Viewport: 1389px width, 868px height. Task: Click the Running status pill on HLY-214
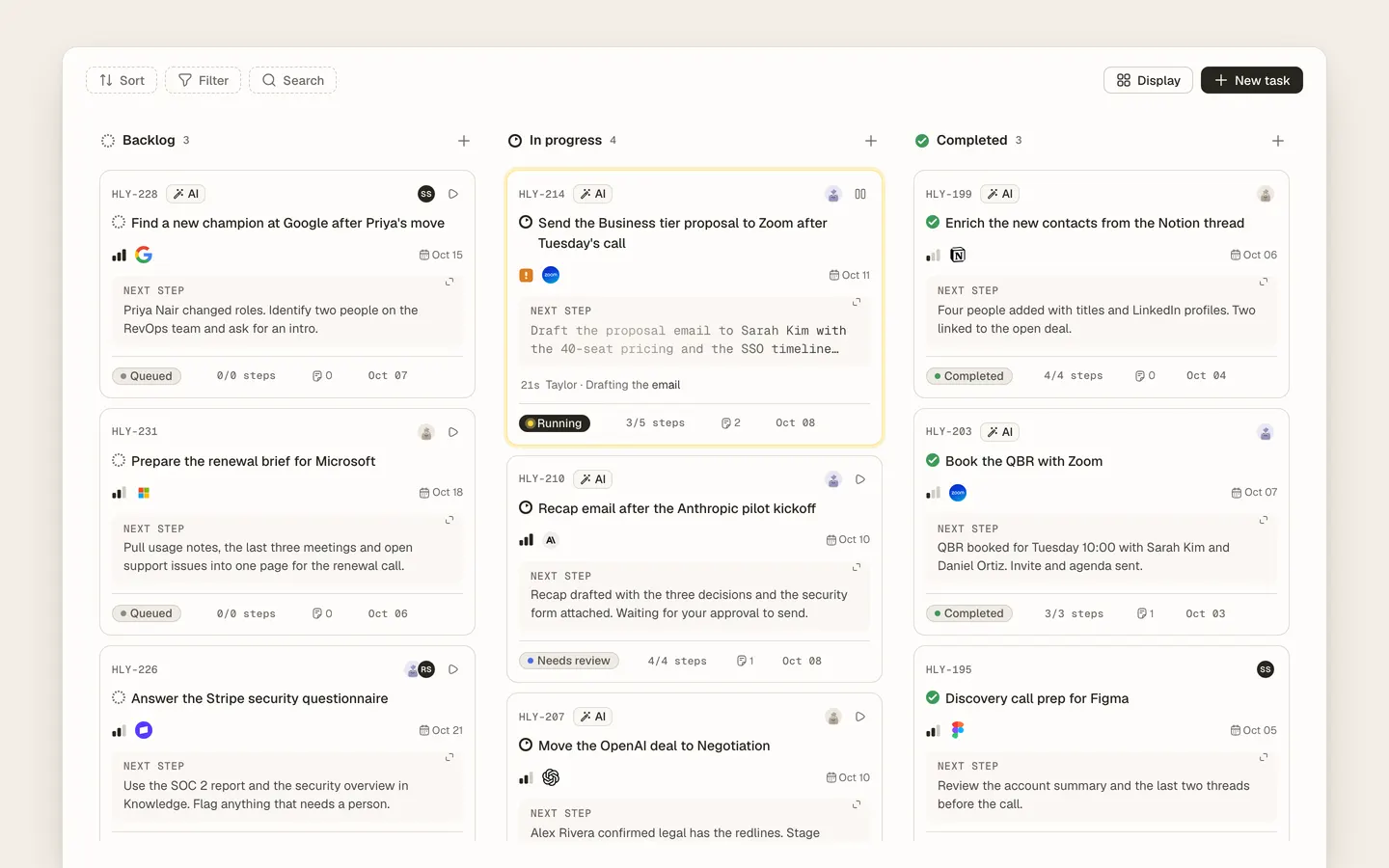(555, 423)
